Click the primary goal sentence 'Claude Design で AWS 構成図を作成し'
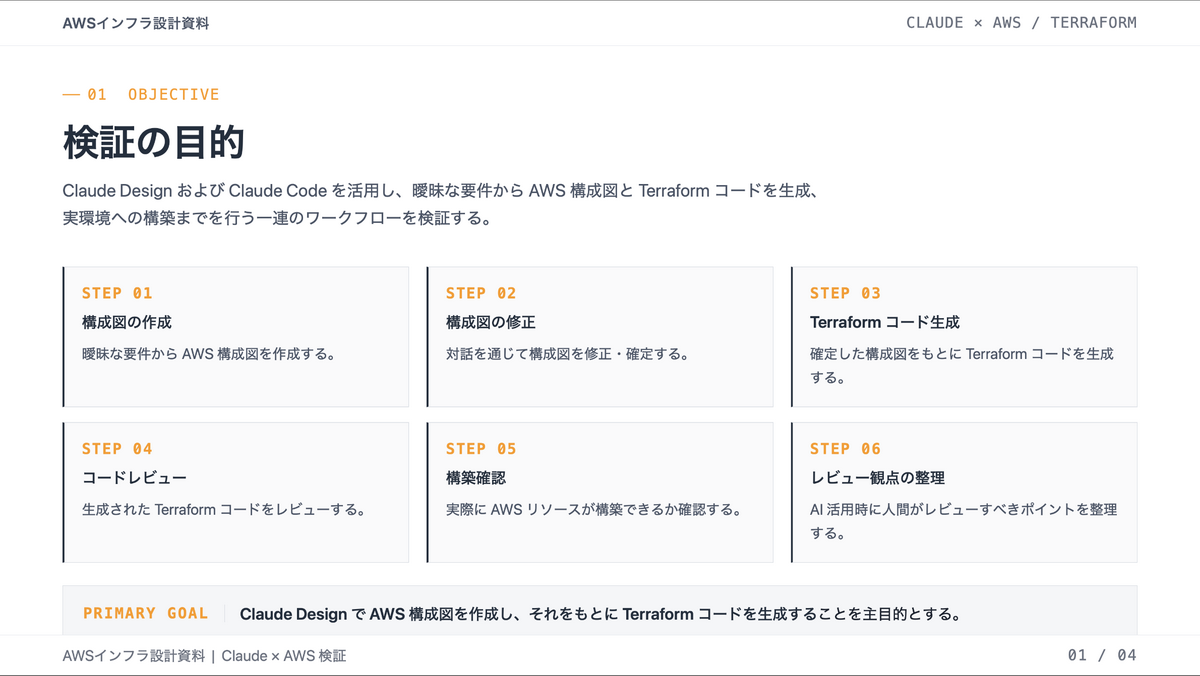 (x=600, y=614)
